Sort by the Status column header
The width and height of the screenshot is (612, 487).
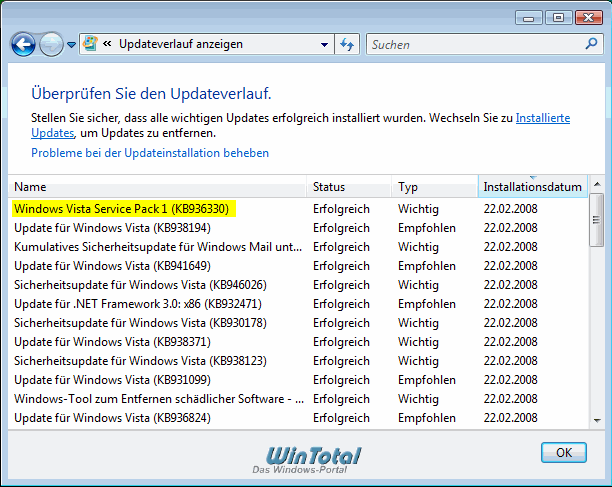pyautogui.click(x=349, y=187)
